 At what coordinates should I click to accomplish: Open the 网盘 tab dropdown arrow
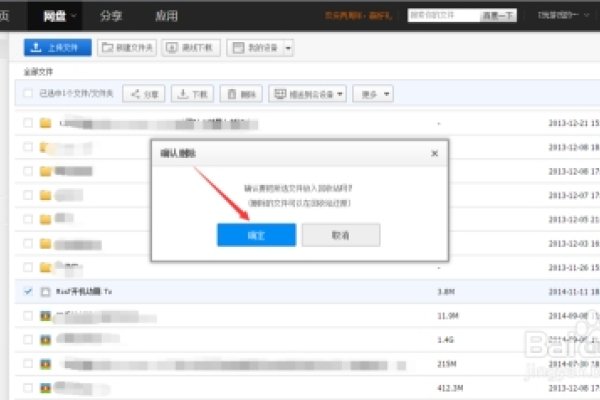pyautogui.click(x=73, y=16)
